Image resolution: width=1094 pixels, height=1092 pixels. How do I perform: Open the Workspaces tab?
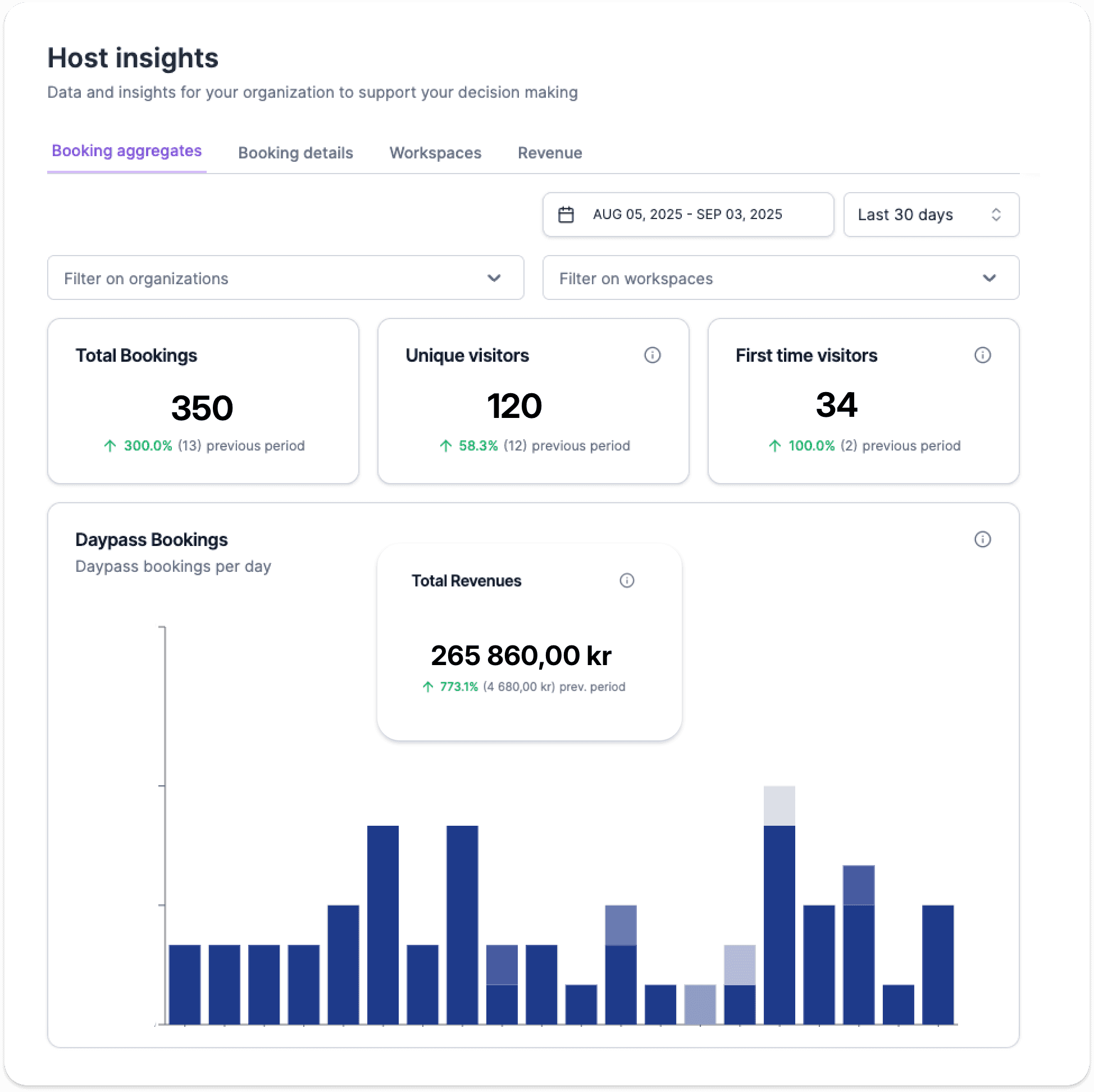tap(435, 153)
